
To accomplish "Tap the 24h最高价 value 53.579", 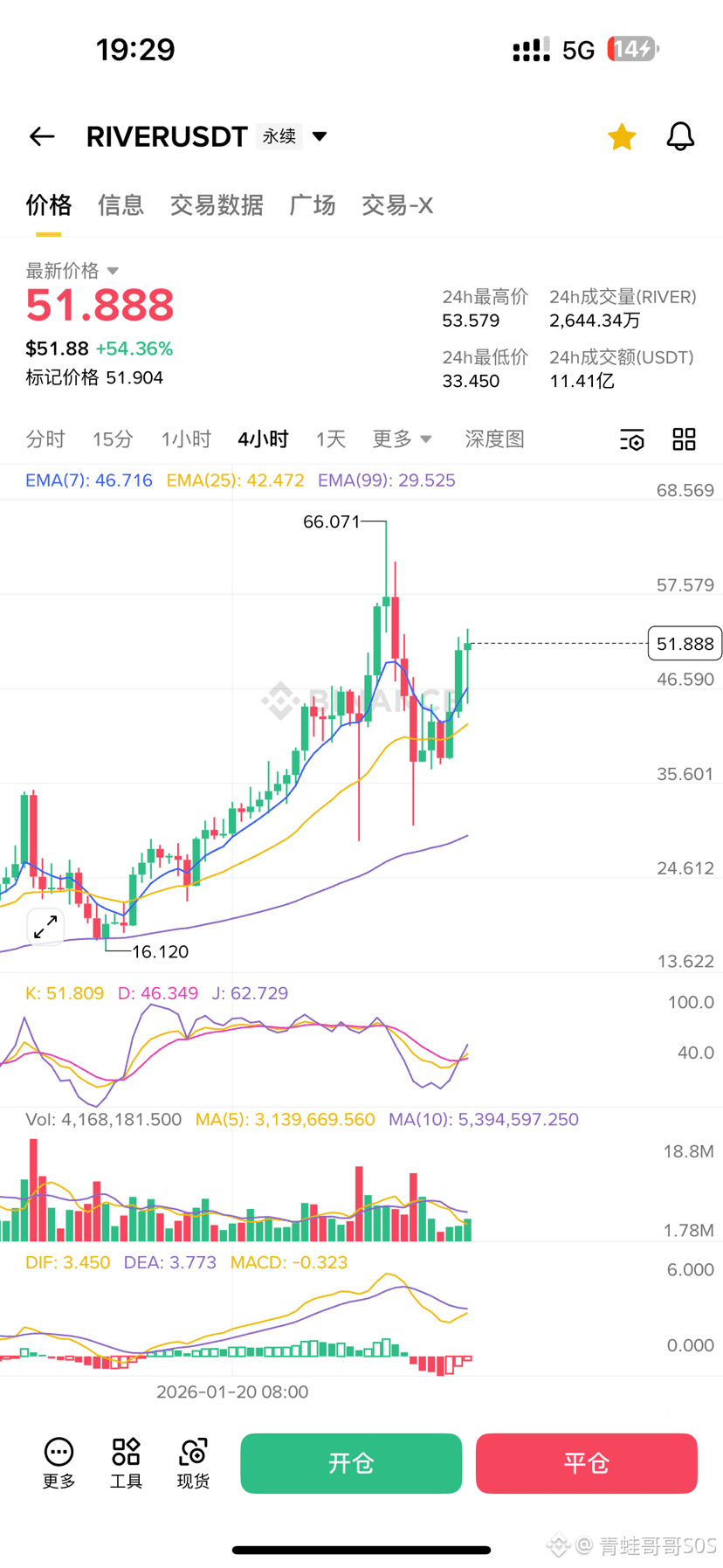I will point(472,321).
